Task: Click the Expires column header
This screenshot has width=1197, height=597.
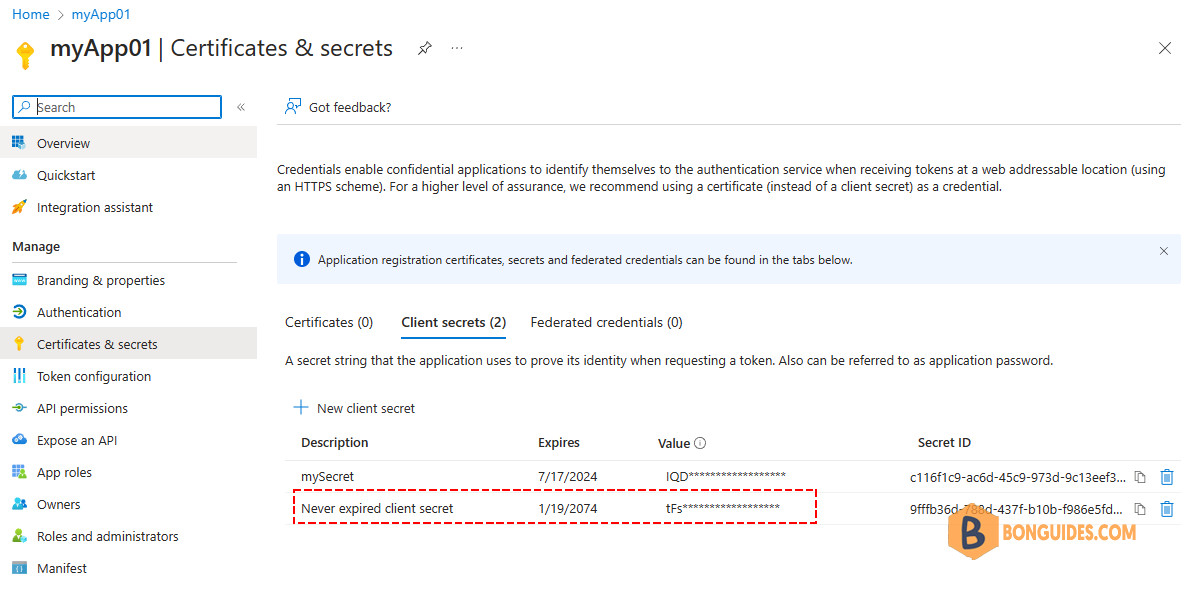Action: (559, 443)
